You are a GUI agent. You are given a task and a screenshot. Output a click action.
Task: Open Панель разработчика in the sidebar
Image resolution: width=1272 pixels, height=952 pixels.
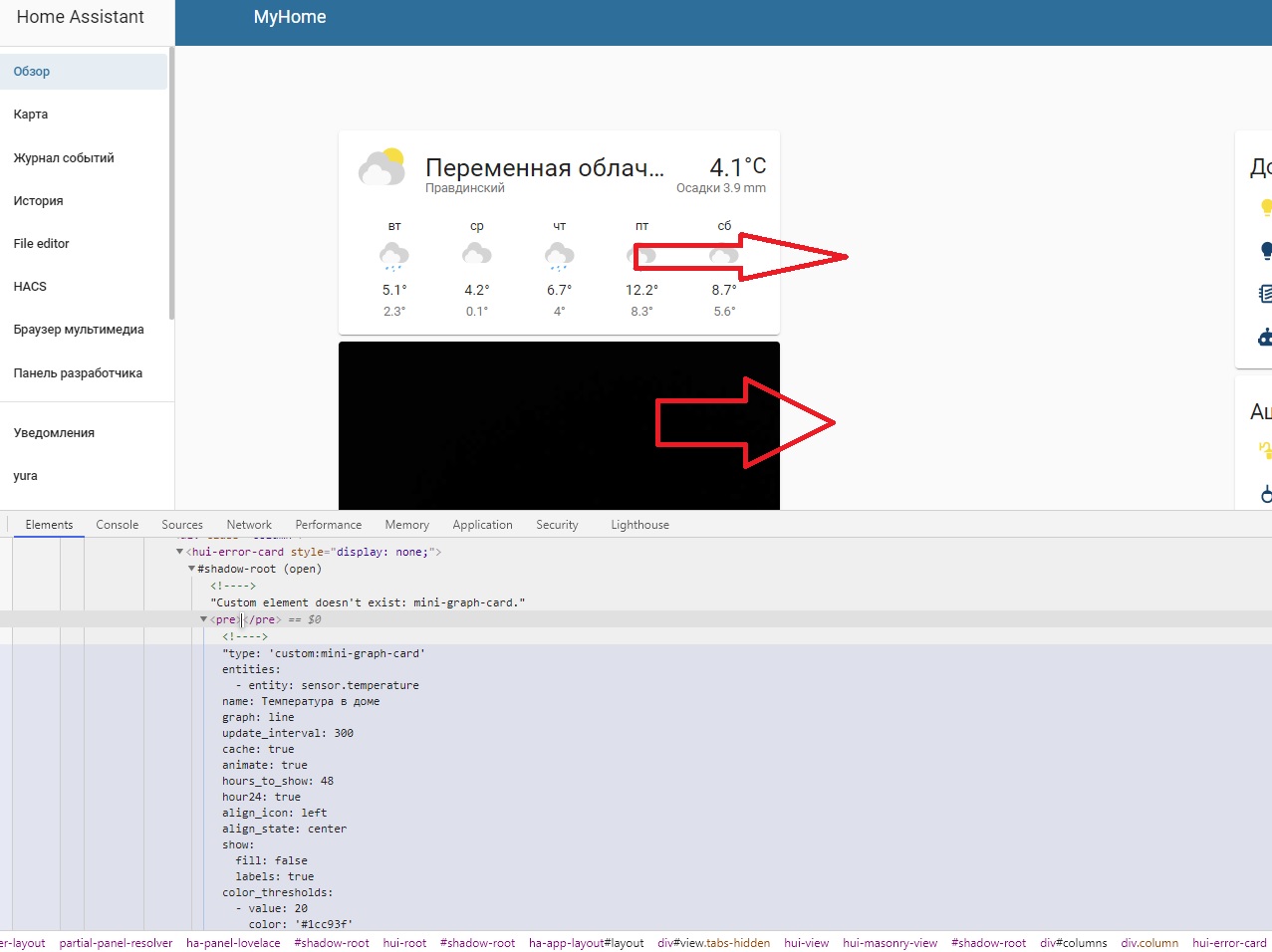pyautogui.click(x=84, y=373)
